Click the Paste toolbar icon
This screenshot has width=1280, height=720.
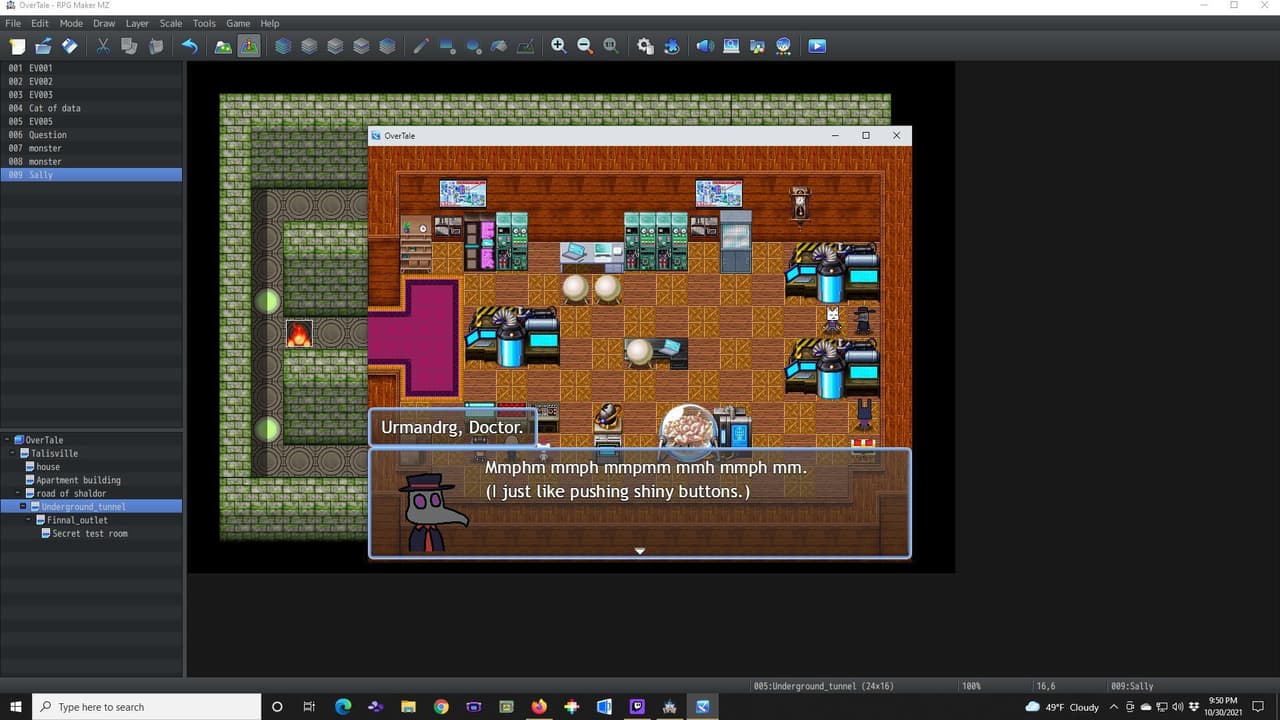(x=155, y=46)
